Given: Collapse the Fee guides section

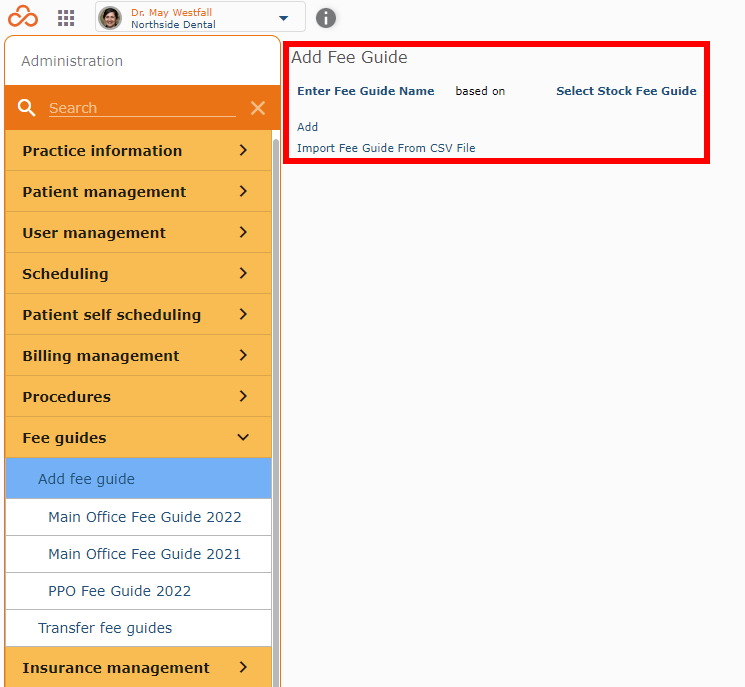Looking at the screenshot, I should [138, 438].
